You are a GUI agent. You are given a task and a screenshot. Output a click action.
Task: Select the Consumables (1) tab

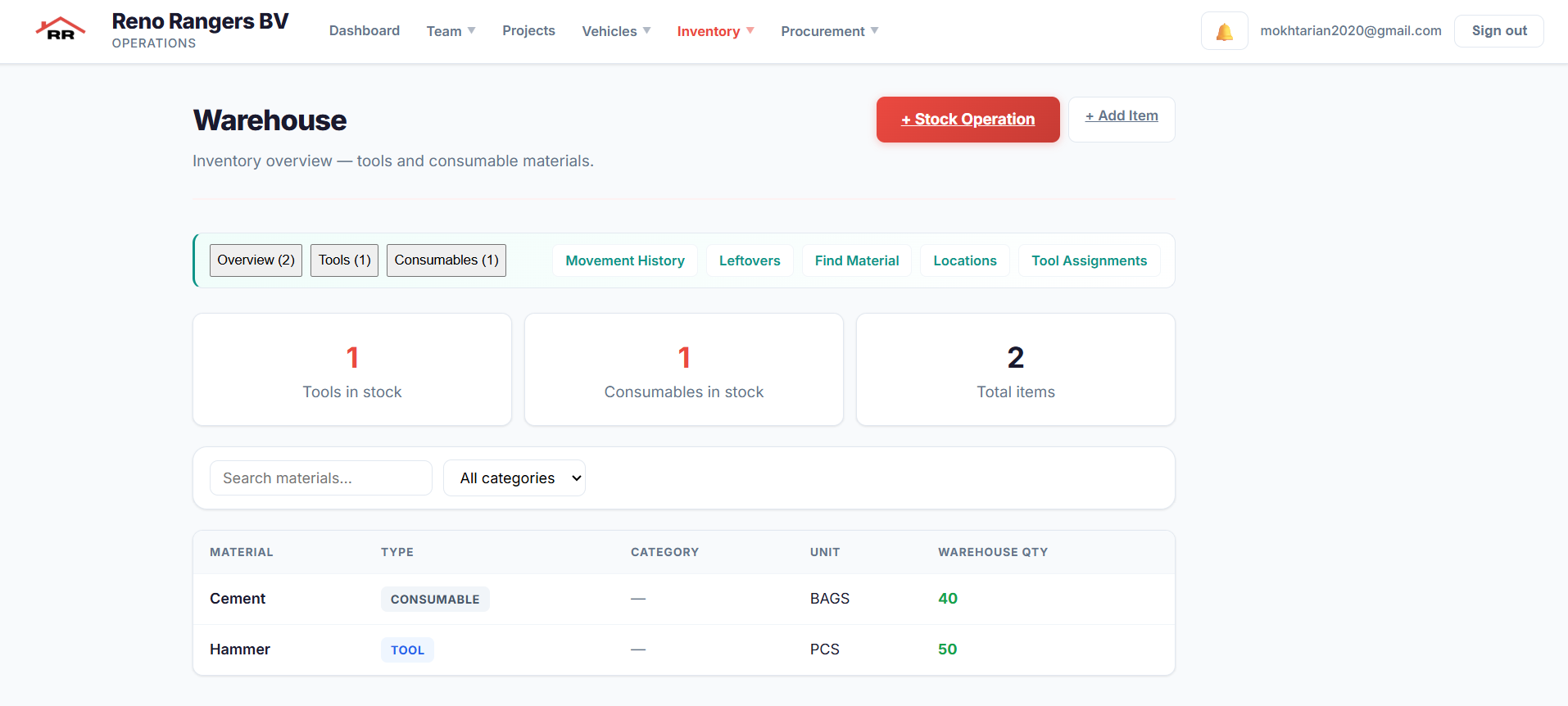click(446, 260)
